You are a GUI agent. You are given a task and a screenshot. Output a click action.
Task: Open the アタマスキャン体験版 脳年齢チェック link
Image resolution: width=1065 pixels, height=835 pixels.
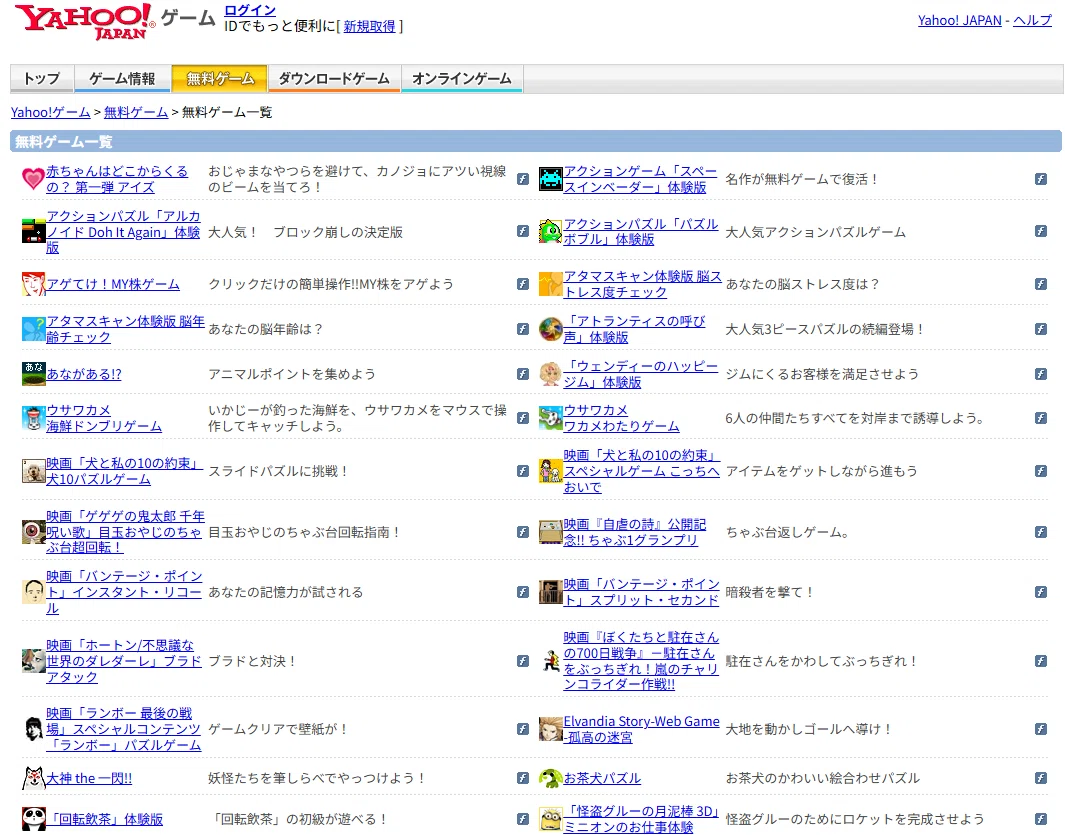125,329
